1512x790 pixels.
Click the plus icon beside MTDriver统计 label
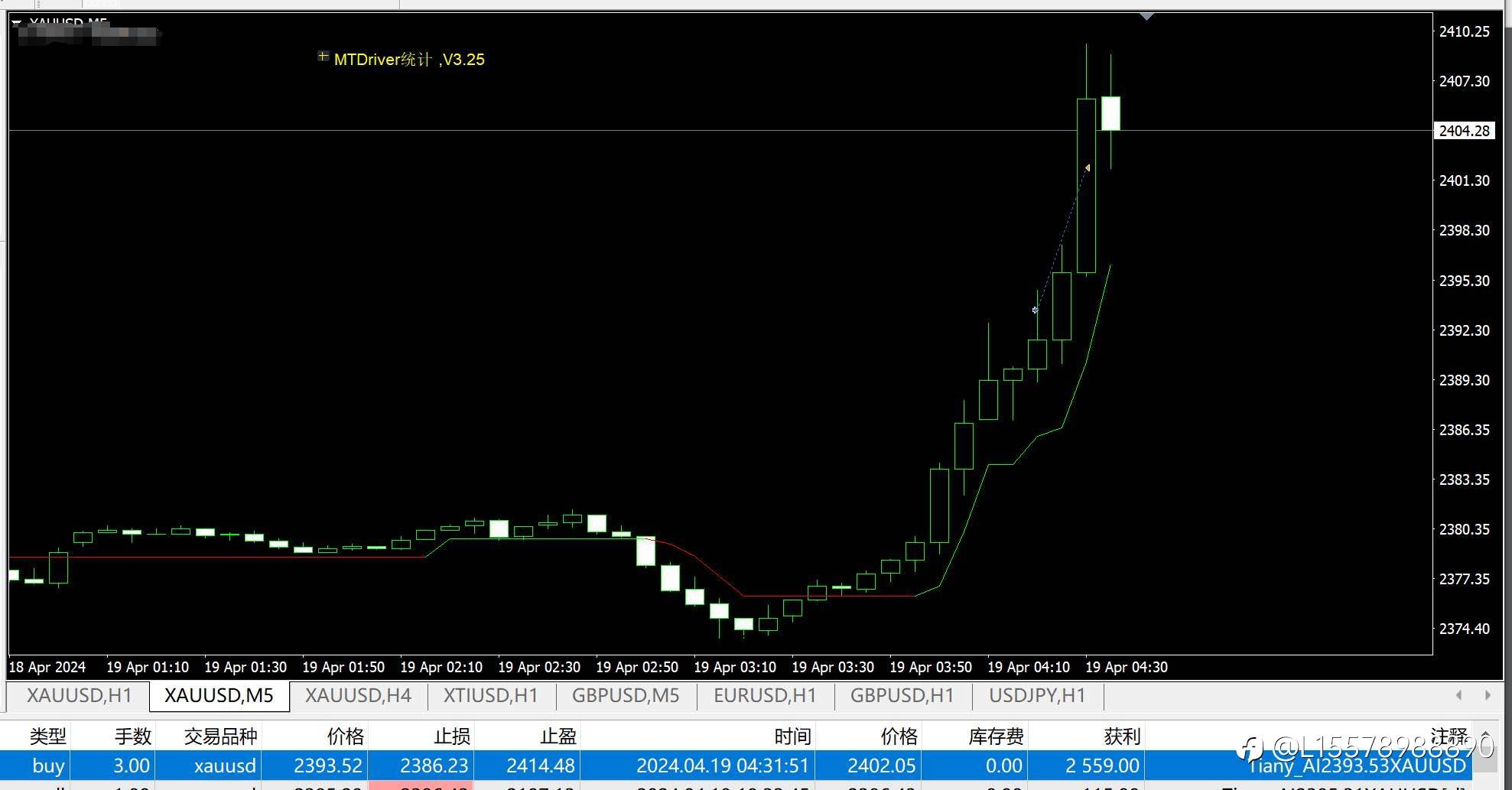[324, 57]
